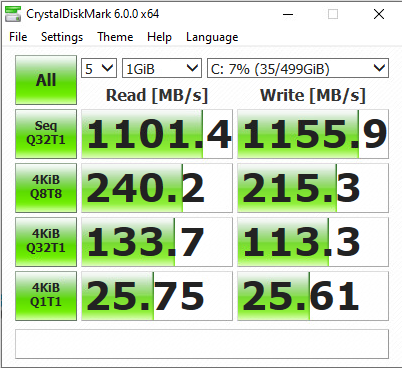Select the Seq write result 1155.9
Image resolution: width=402 pixels, height=368 pixels.
(x=313, y=134)
